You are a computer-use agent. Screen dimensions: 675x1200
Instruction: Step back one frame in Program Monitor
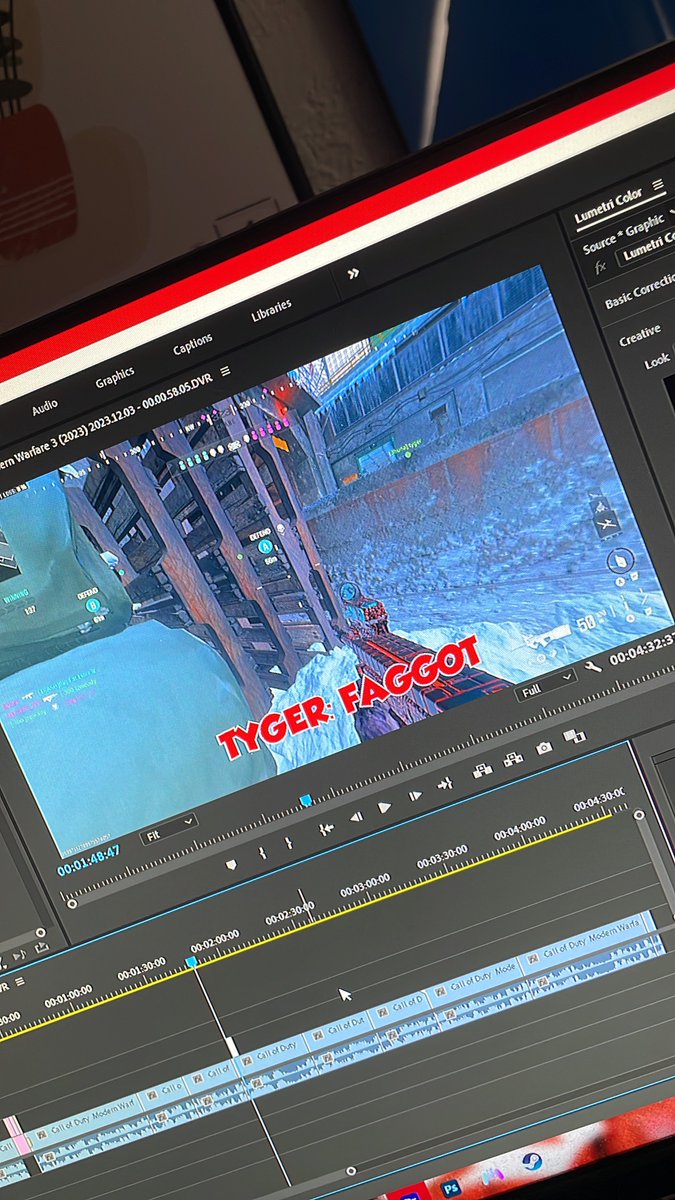pos(356,816)
